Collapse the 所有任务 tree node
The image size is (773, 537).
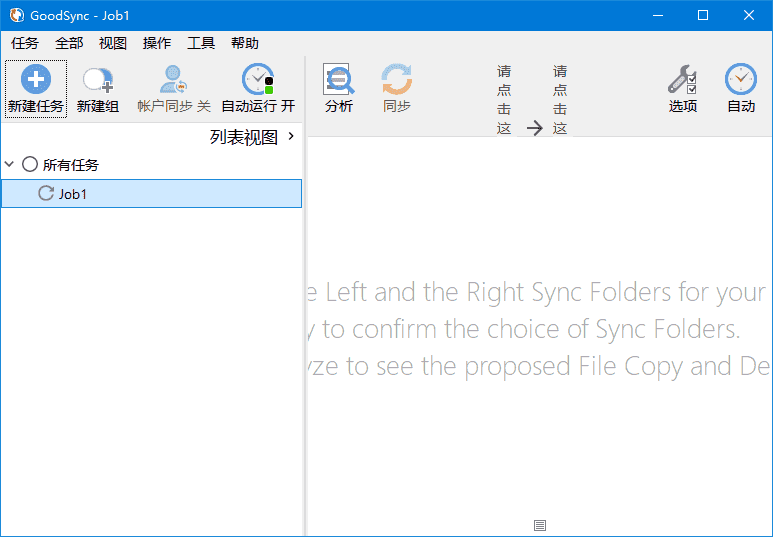pos(10,164)
